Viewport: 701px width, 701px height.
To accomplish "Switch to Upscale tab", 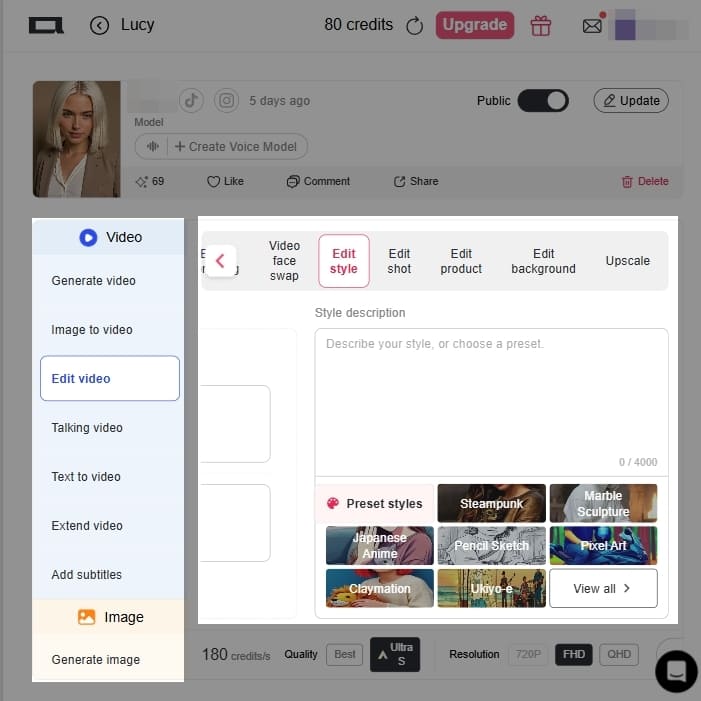I will click(627, 261).
